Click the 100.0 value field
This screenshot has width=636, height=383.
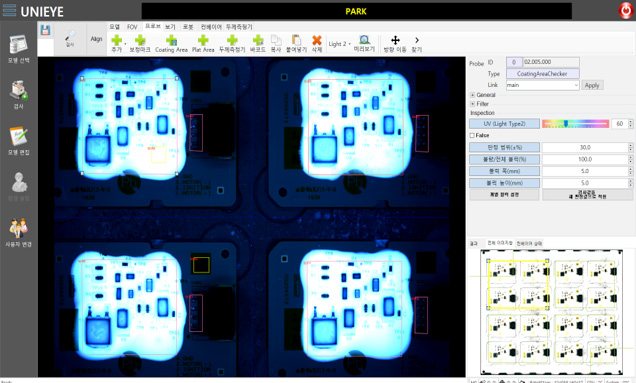pos(585,159)
